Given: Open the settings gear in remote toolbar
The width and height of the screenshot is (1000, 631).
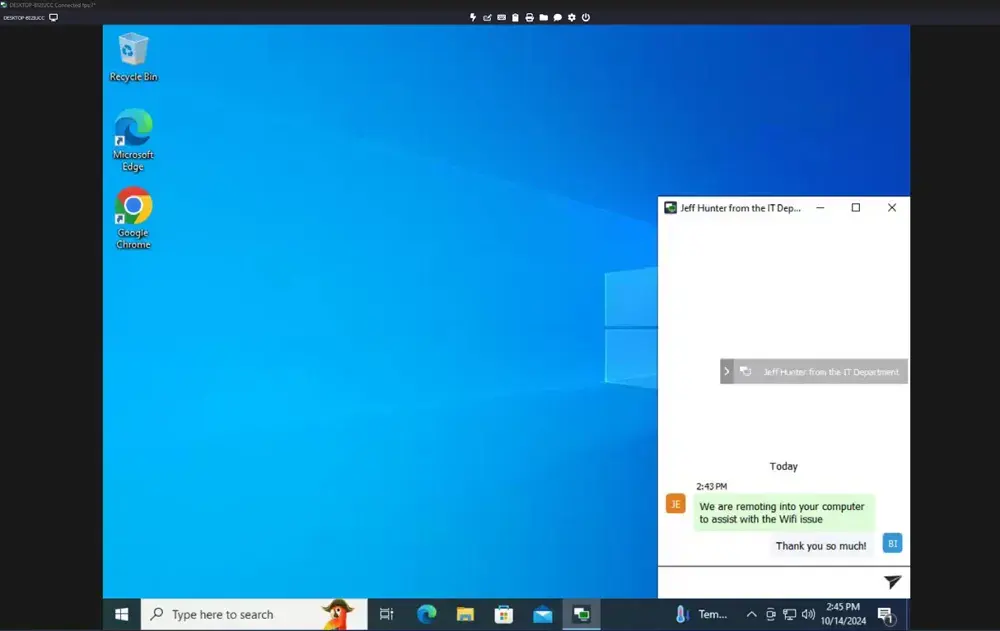Looking at the screenshot, I should click(x=571, y=17).
